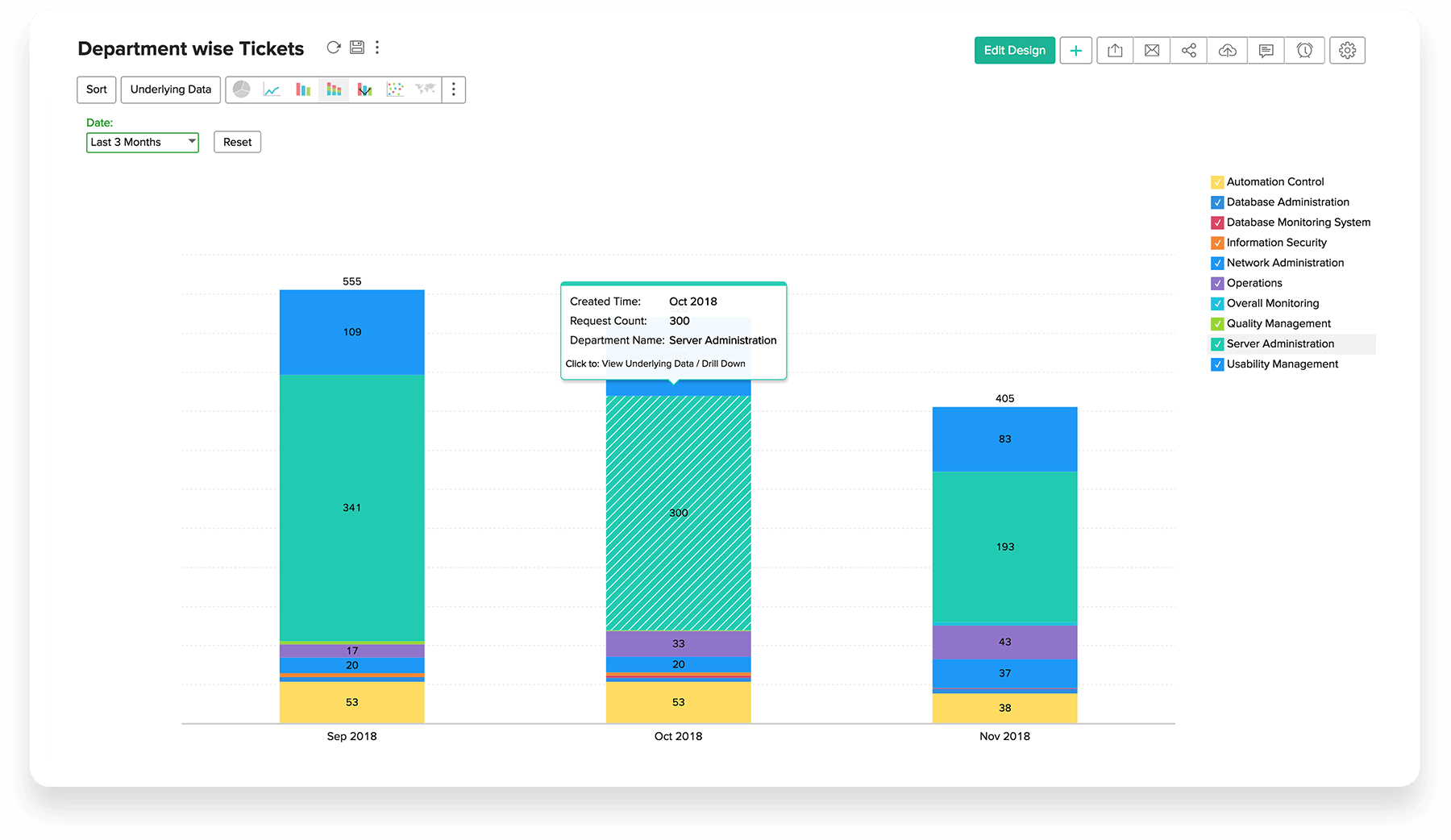This screenshot has height=840, width=1451.
Task: Click the Nov 2018 Server Administration segment labeled 193
Action: (x=1004, y=547)
